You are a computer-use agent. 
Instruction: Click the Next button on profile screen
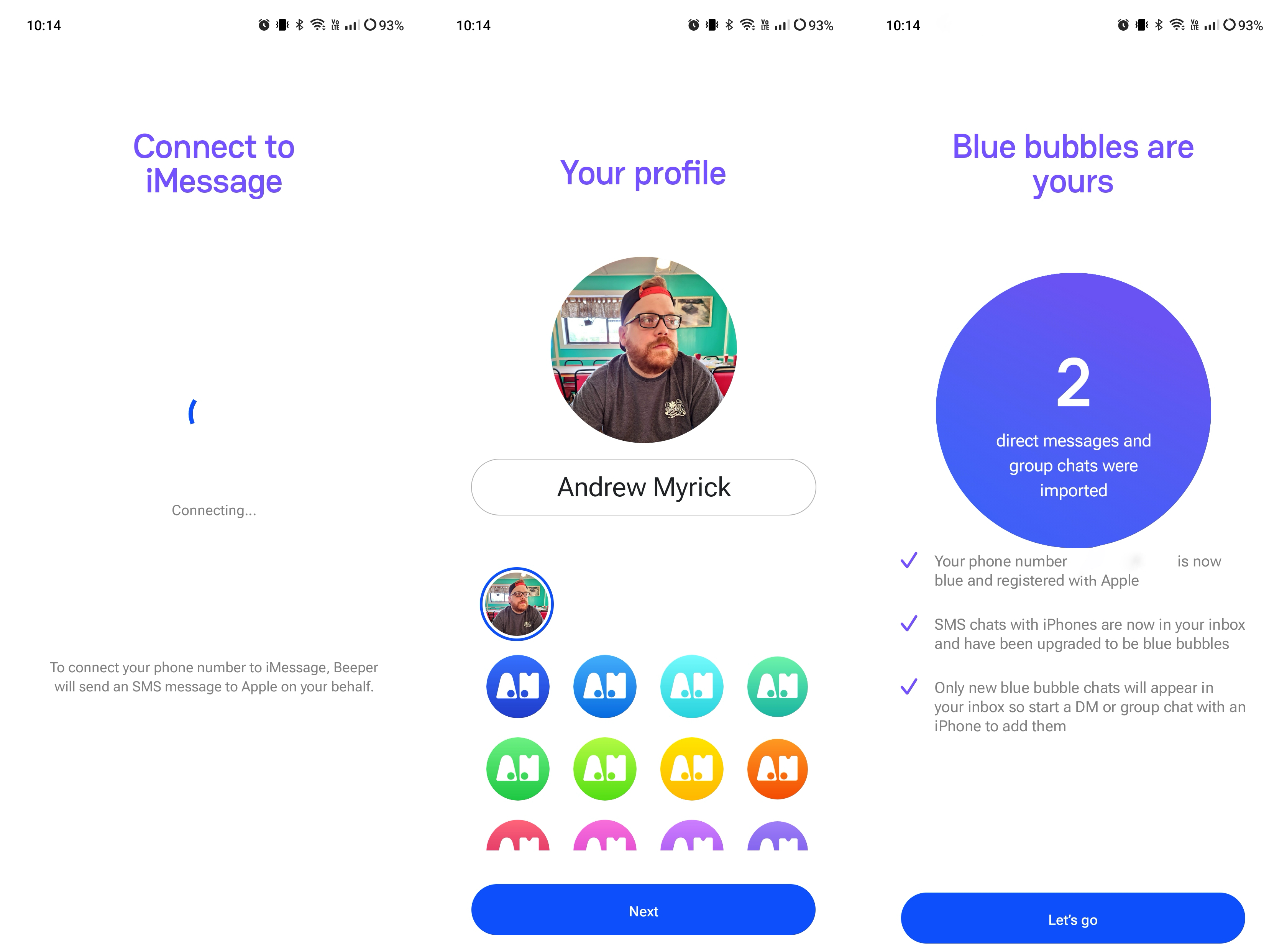pos(643,911)
